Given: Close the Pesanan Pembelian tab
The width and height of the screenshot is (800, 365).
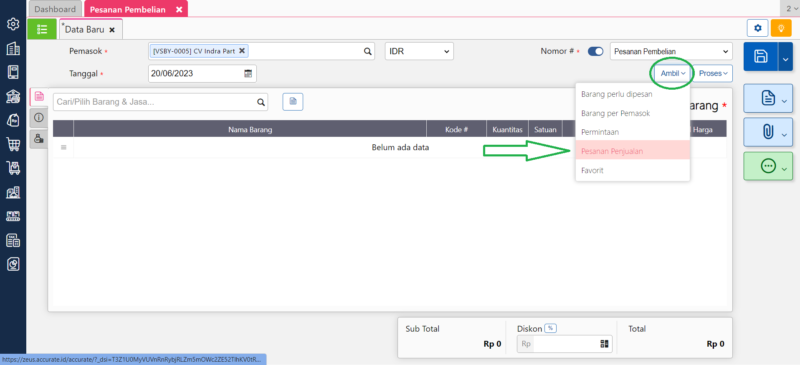Looking at the screenshot, I should [179, 10].
